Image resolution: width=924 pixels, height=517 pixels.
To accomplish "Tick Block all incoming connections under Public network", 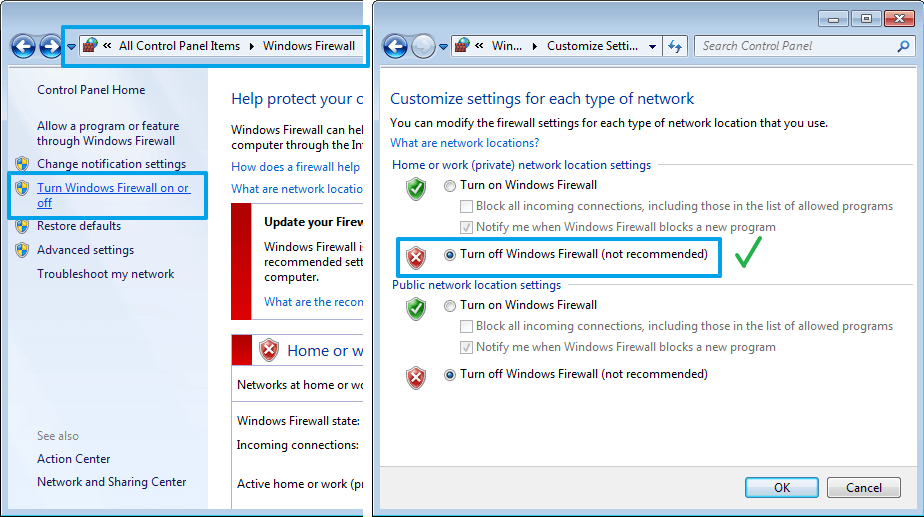I will click(467, 327).
